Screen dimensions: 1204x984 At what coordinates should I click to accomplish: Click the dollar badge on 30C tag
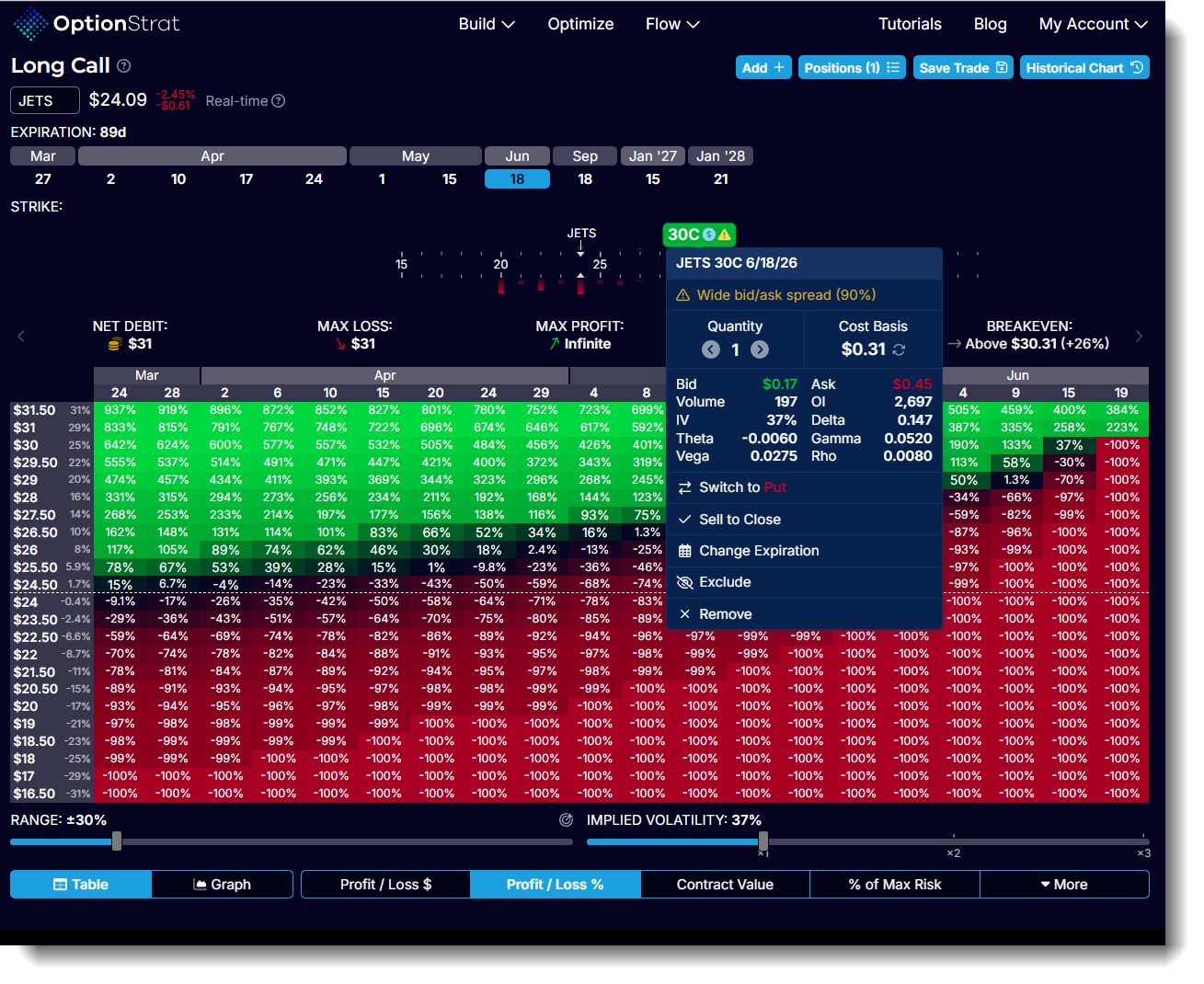pyautogui.click(x=709, y=235)
